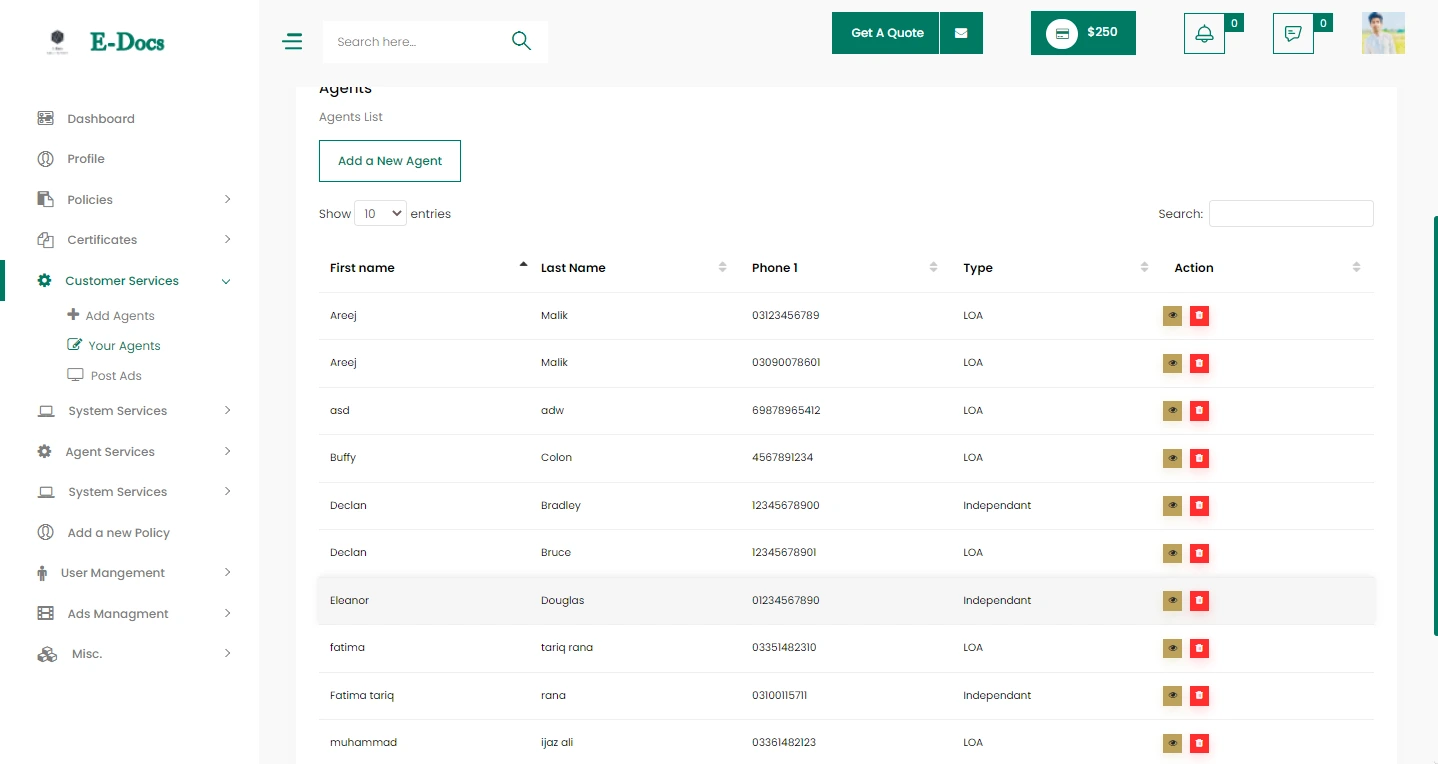Open the Add Agents submenu link

click(x=111, y=316)
